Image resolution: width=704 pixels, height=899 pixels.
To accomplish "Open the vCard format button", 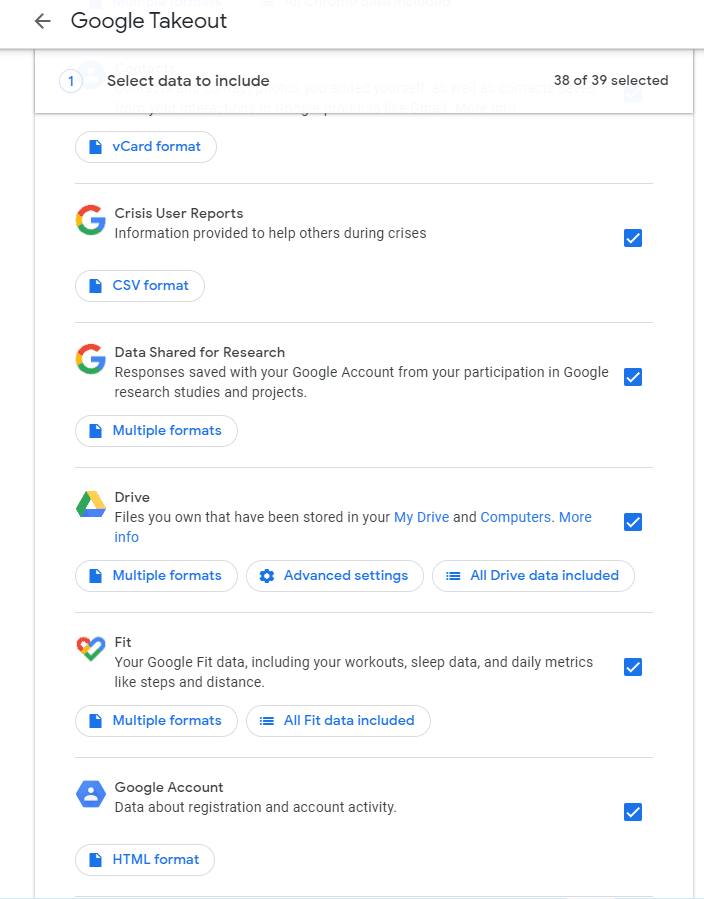I will (x=146, y=147).
